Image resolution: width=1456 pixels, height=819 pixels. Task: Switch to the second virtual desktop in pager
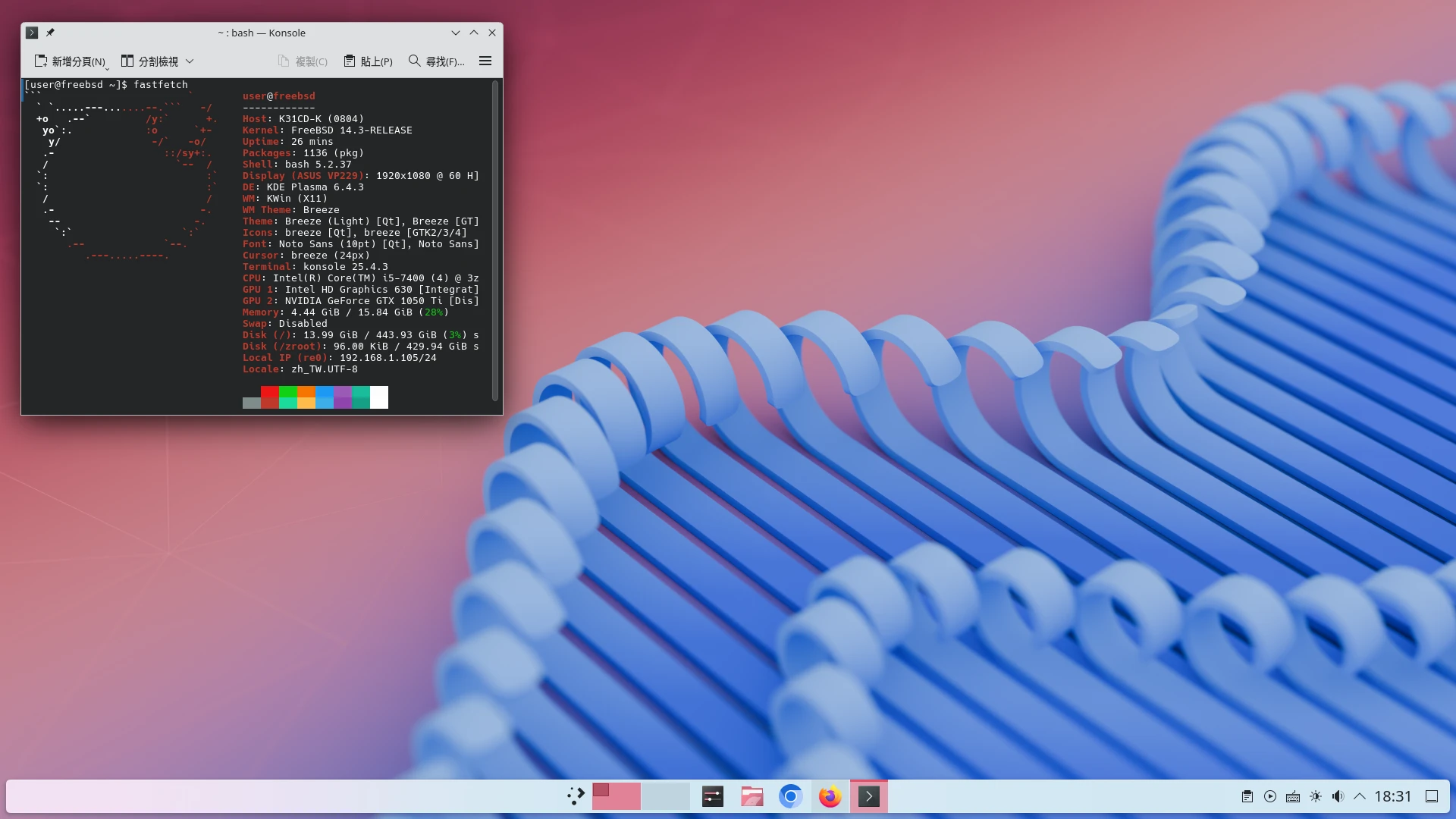pyautogui.click(x=665, y=796)
